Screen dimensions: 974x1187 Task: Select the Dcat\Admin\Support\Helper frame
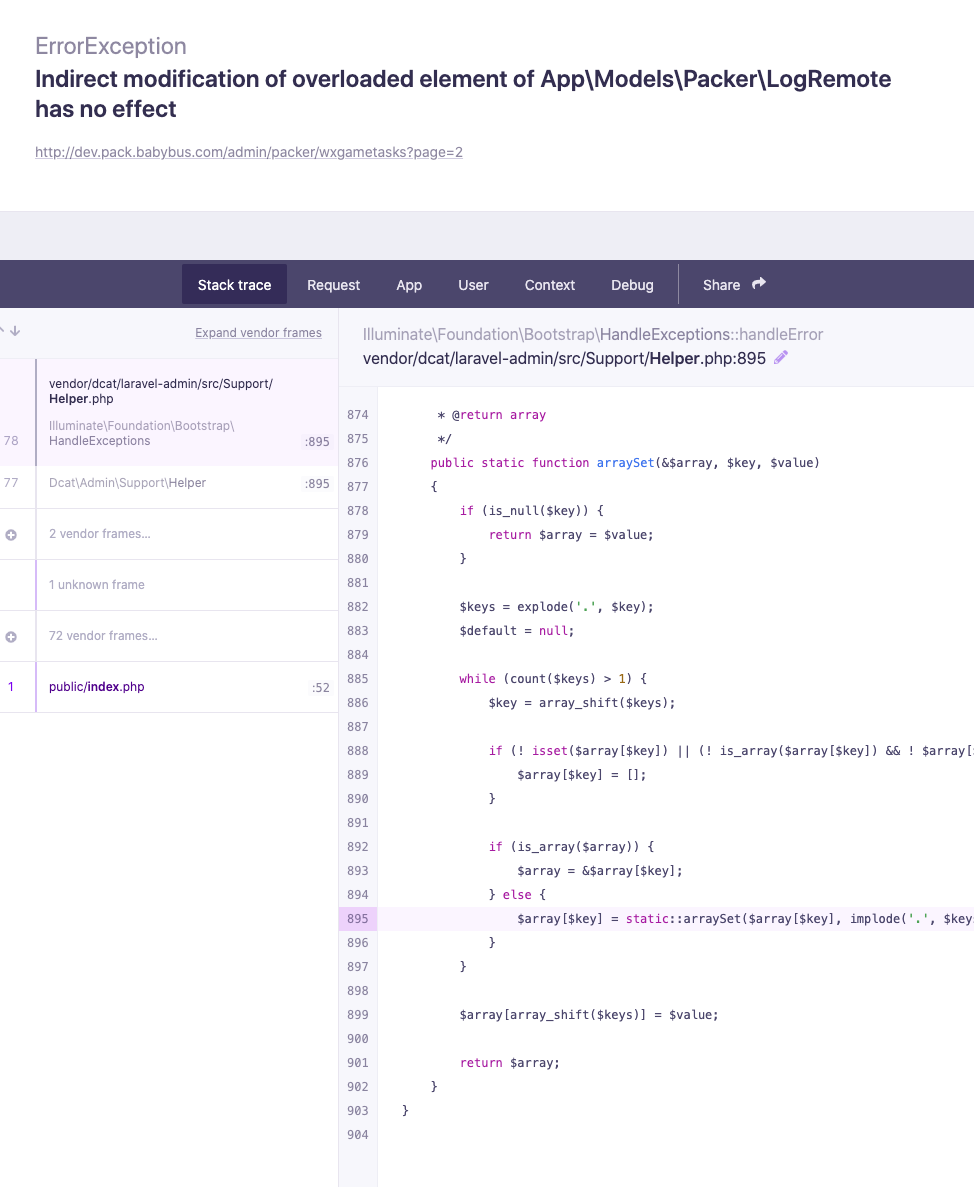pyautogui.click(x=169, y=483)
